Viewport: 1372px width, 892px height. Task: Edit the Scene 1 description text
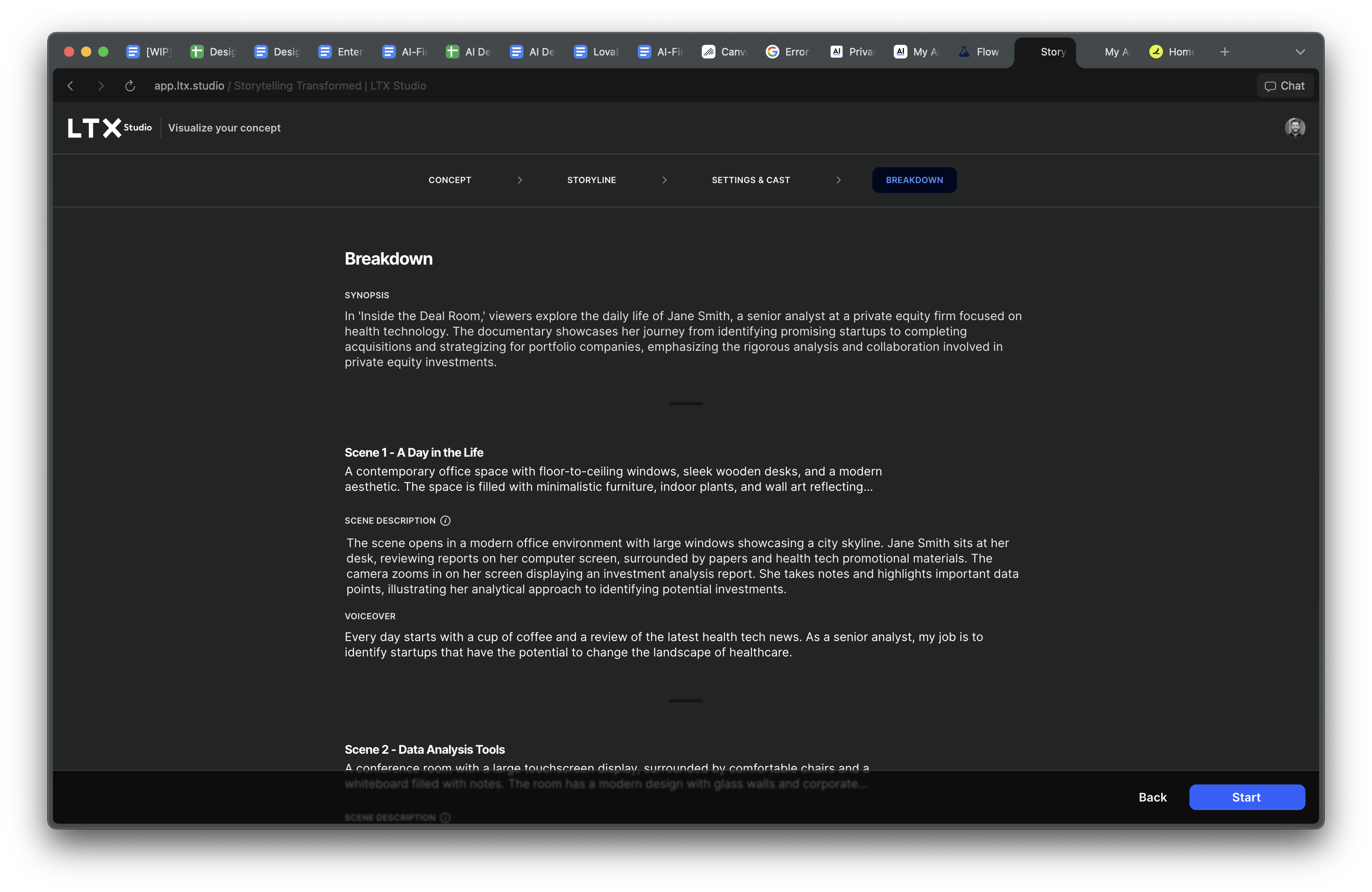682,566
